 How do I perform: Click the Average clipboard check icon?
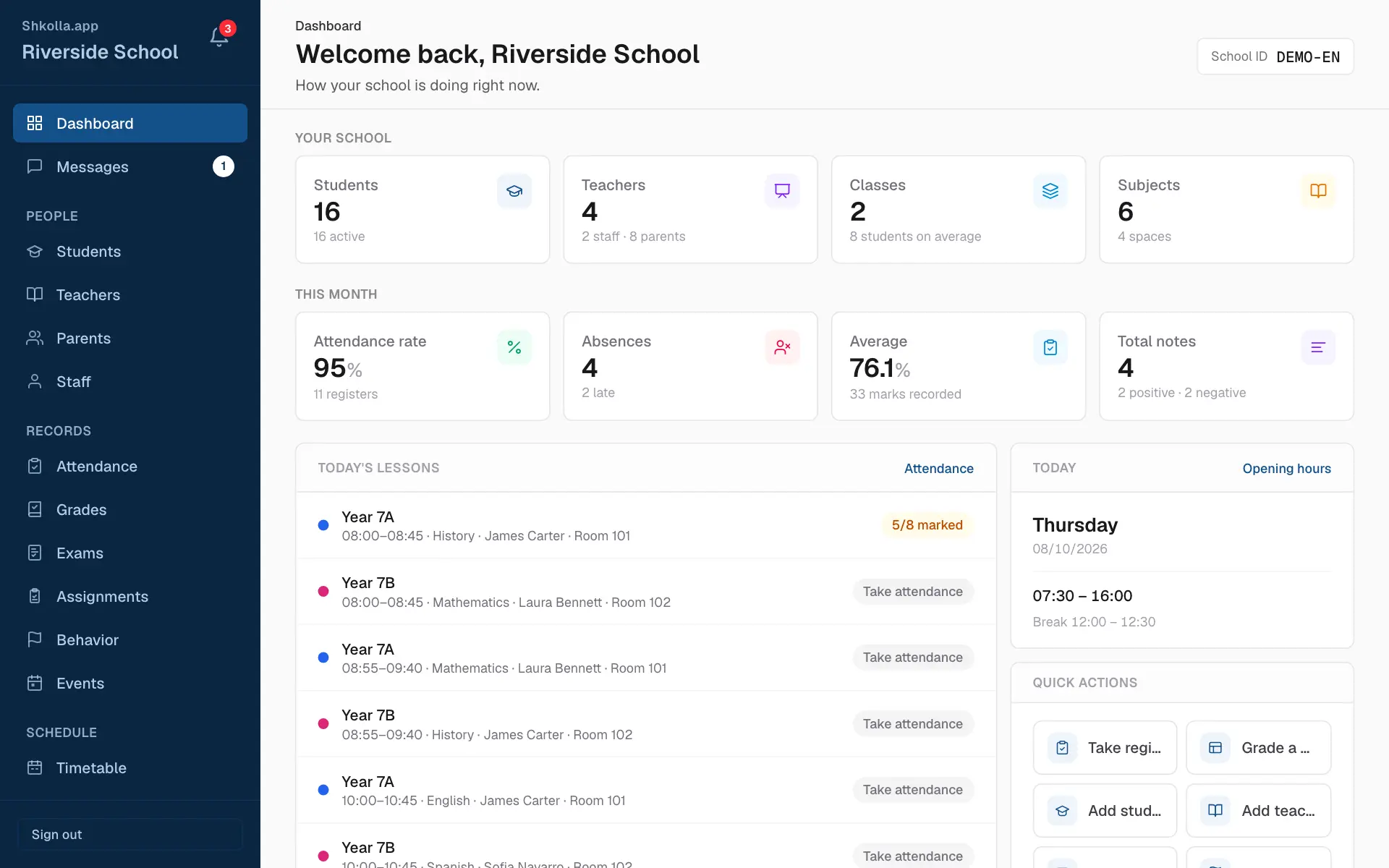click(1050, 347)
